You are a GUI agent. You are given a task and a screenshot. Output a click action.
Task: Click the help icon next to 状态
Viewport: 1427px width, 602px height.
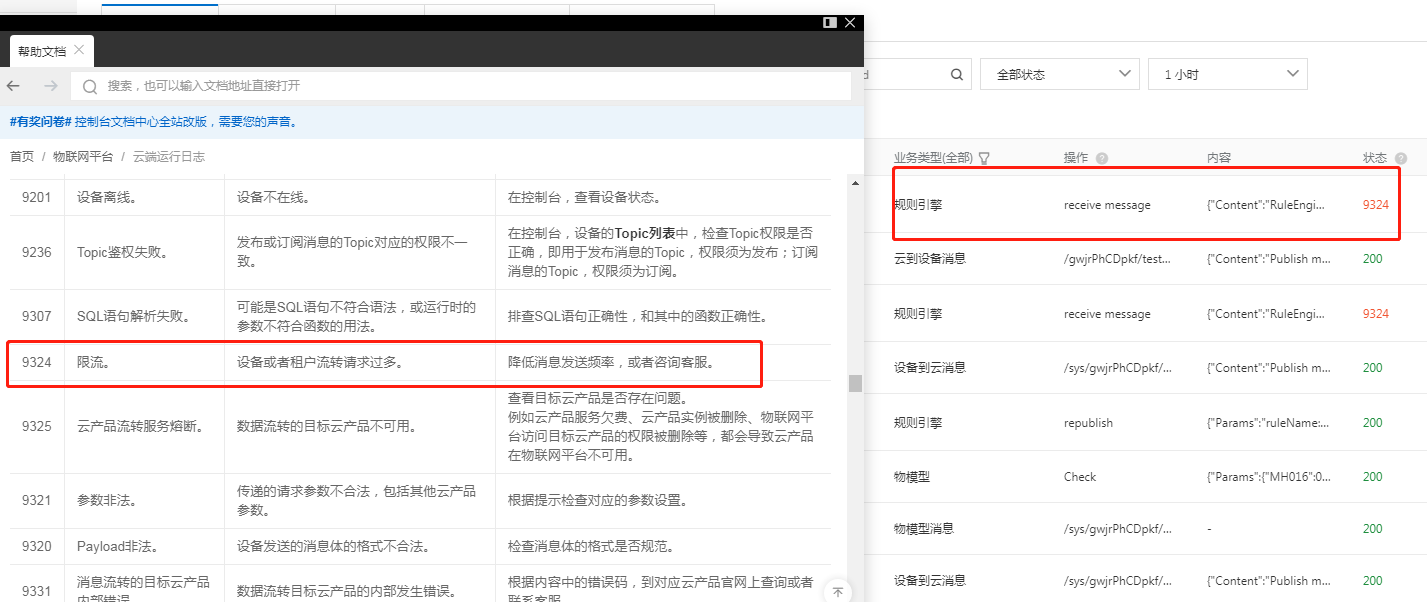coord(1401,158)
